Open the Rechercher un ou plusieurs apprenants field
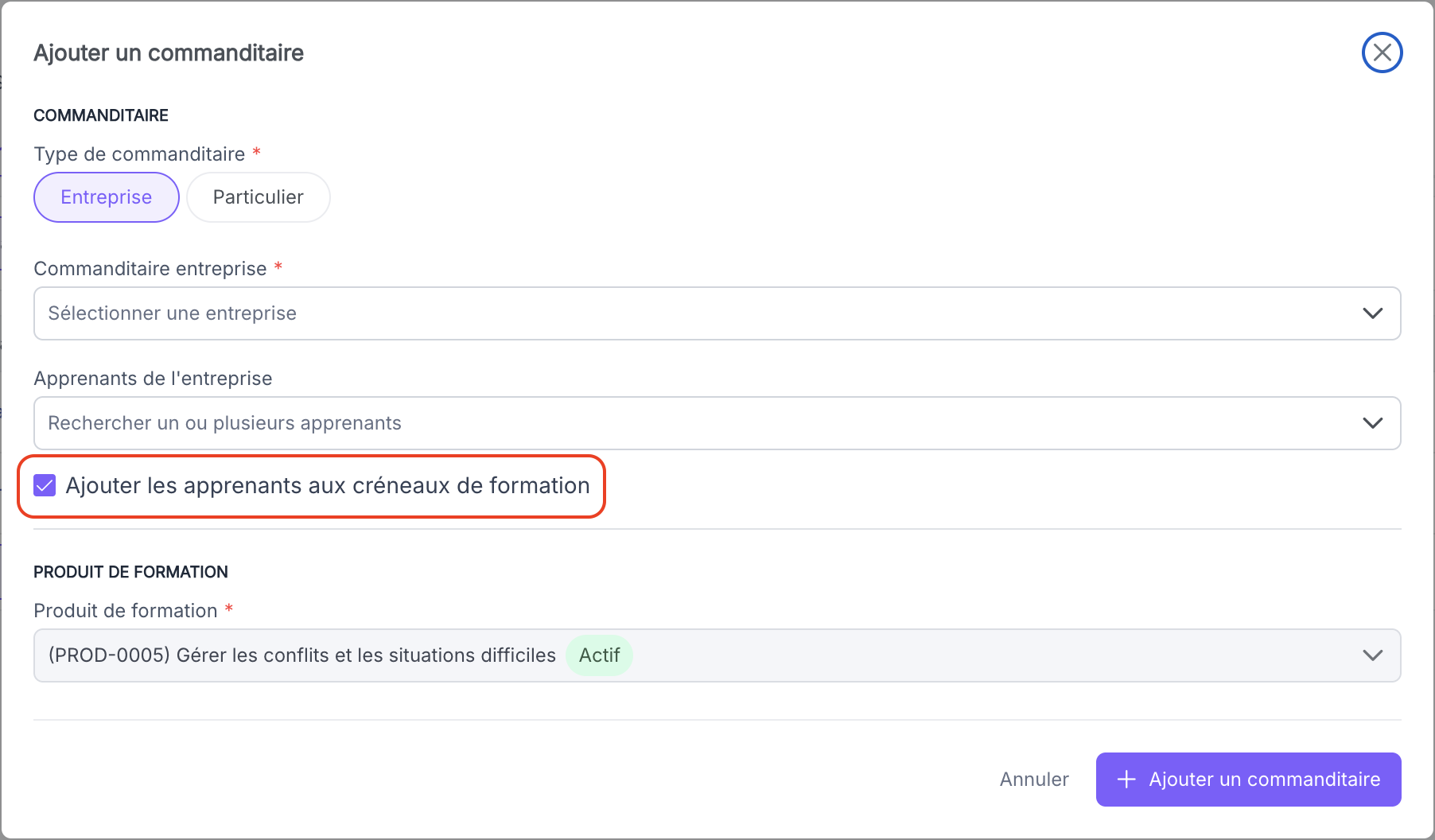The image size is (1435, 840). point(717,423)
